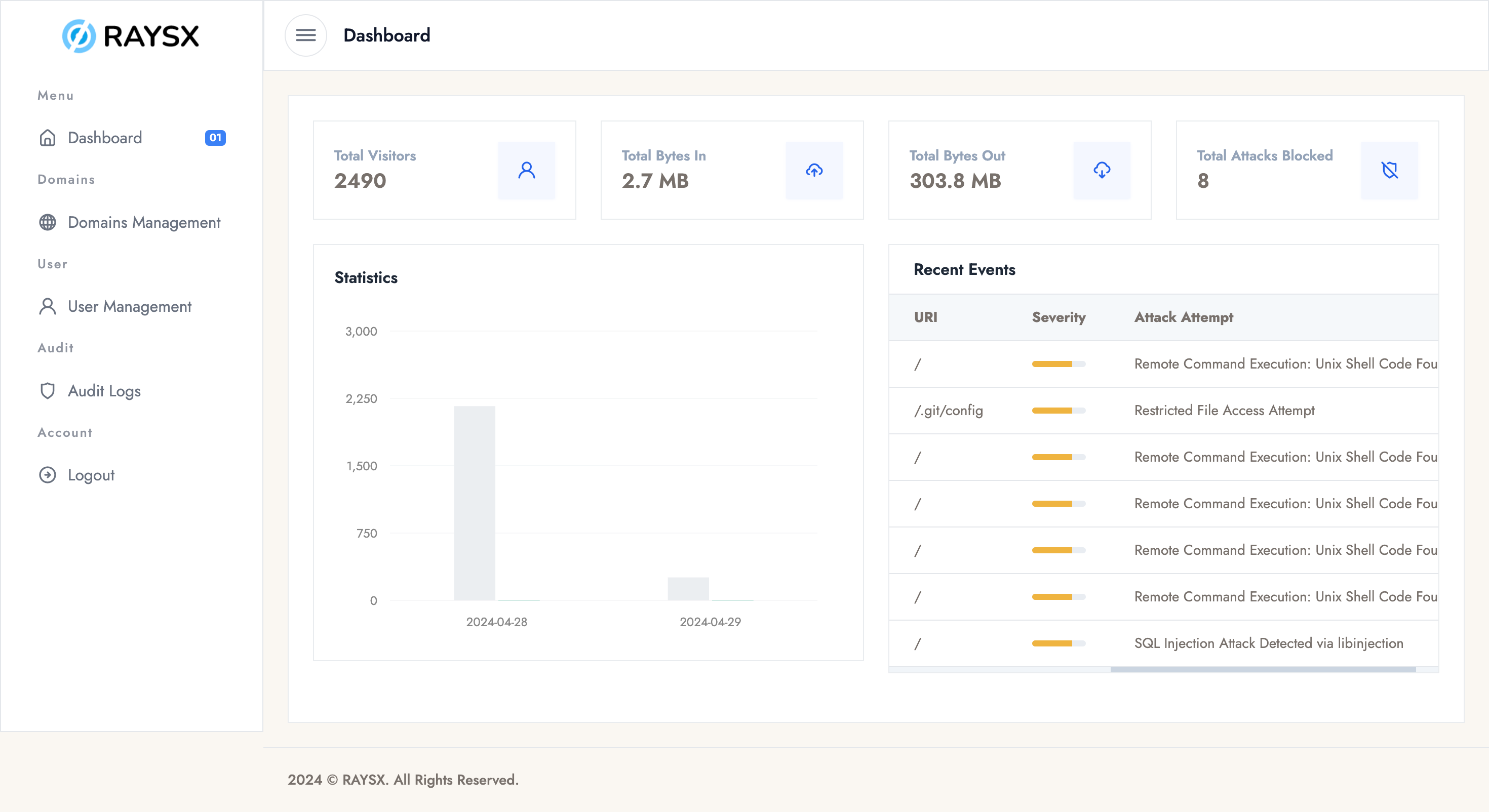The width and height of the screenshot is (1489, 812).
Task: Click the Domains Management globe icon
Action: tap(48, 222)
